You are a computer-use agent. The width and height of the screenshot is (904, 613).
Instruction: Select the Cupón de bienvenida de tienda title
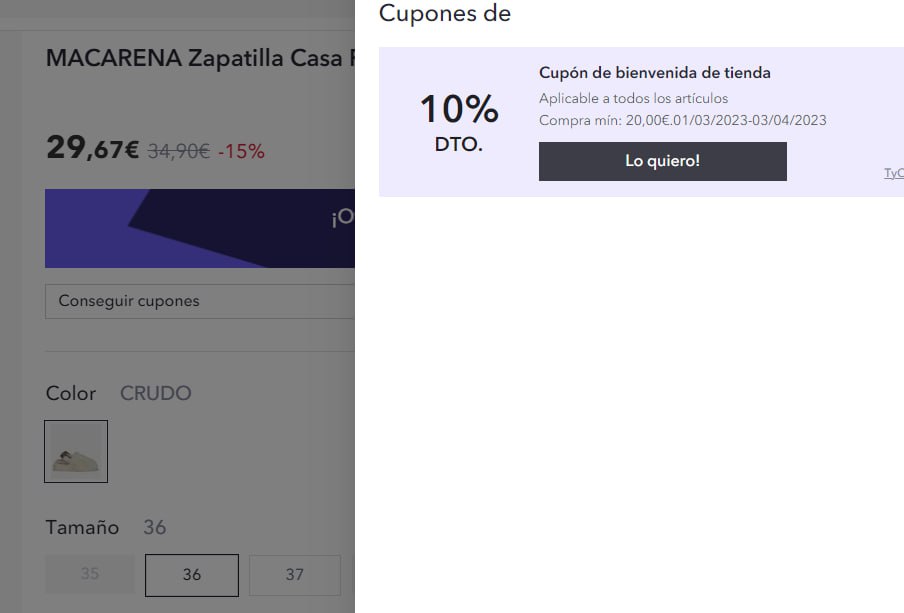pos(655,73)
